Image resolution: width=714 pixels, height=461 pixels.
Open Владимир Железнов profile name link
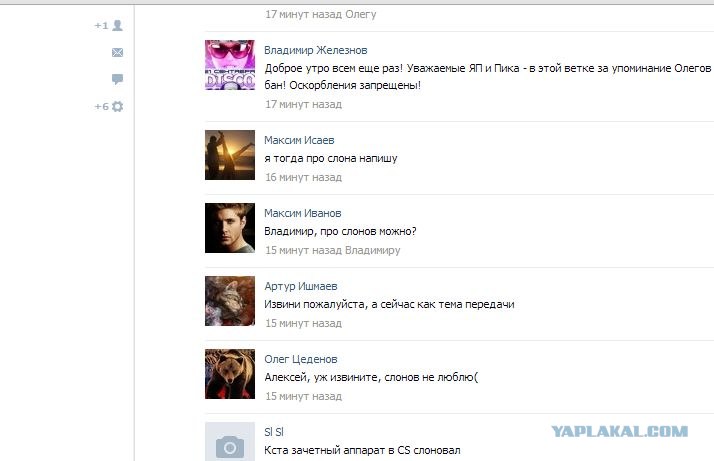pyautogui.click(x=316, y=50)
